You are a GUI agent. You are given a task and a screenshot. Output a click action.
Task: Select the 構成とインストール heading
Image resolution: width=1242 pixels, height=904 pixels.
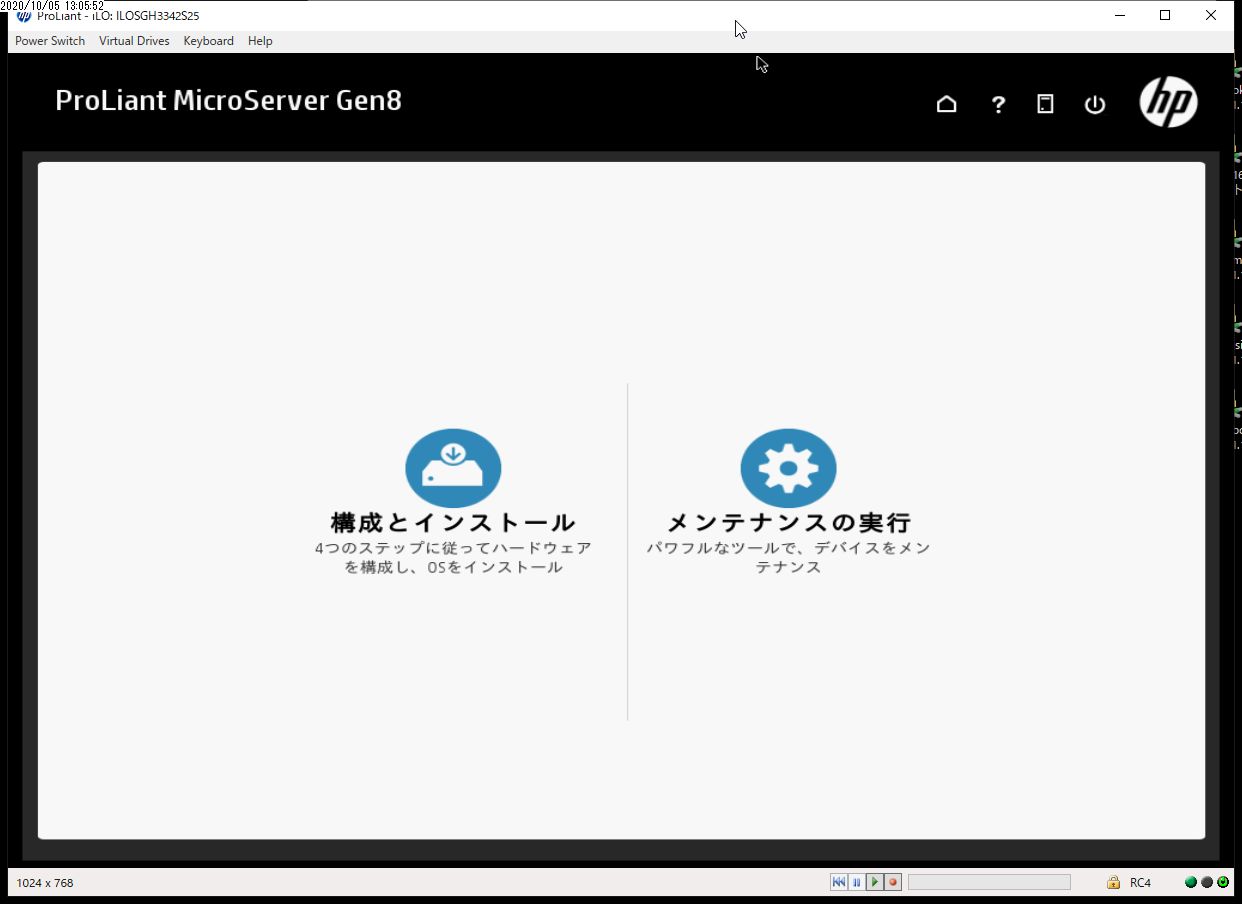[453, 523]
